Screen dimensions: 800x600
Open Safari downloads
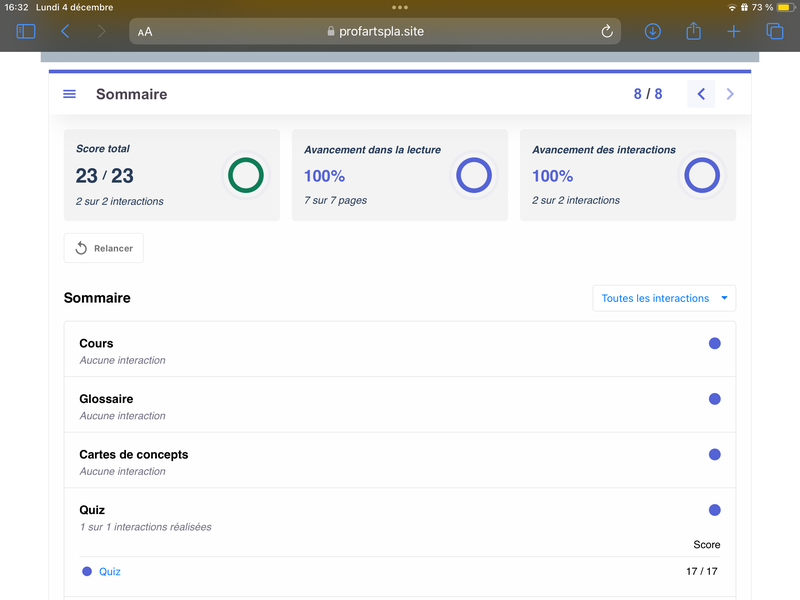[653, 31]
